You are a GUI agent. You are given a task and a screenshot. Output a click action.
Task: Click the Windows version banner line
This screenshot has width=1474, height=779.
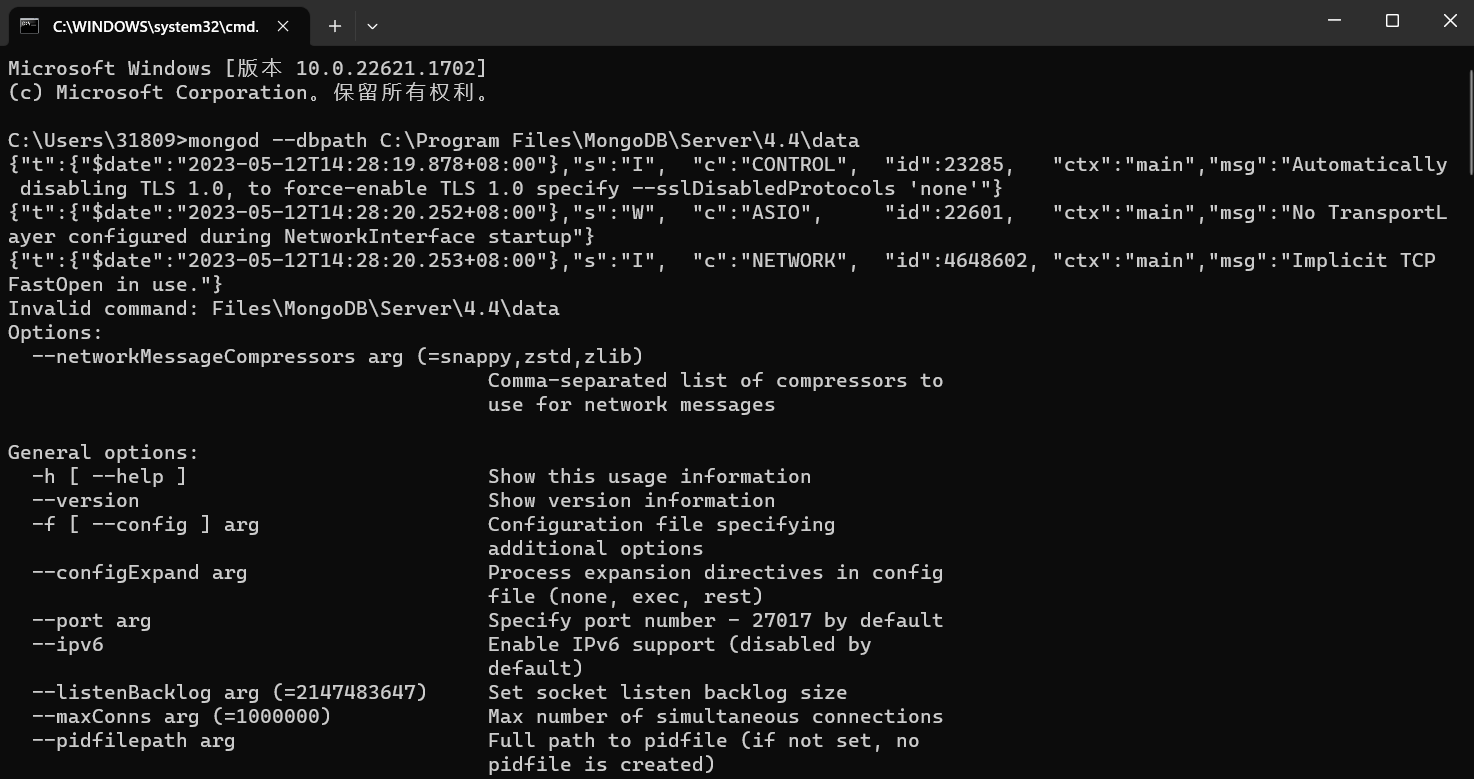tap(246, 68)
